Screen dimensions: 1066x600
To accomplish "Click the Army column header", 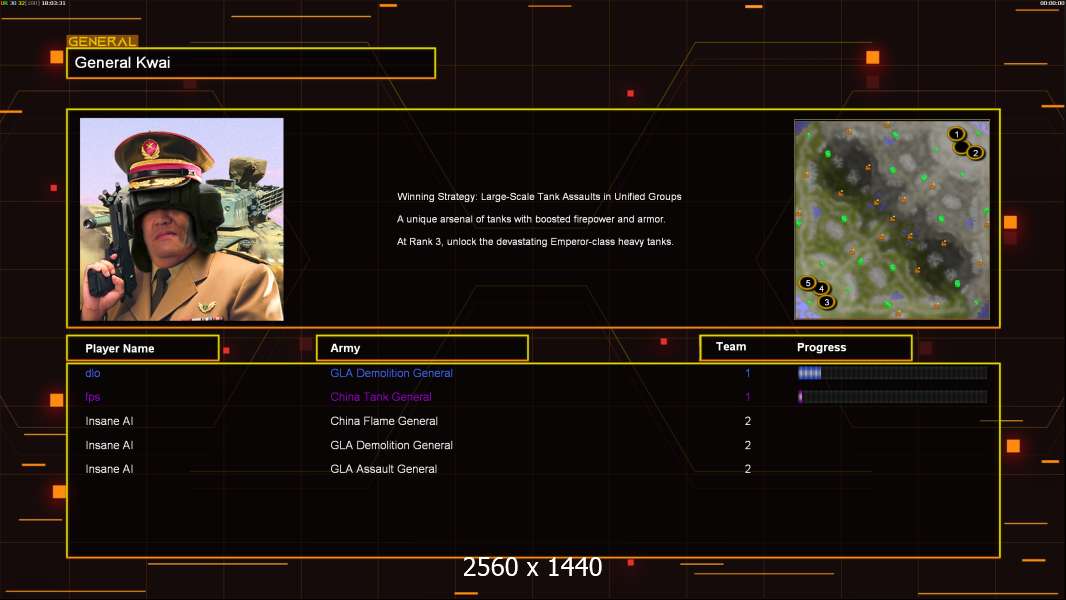I will [422, 348].
